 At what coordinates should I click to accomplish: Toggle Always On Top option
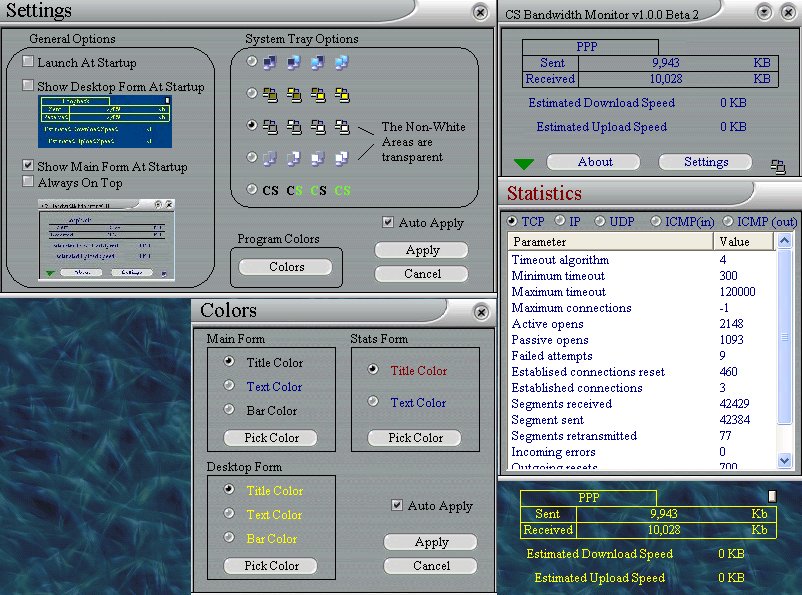point(29,183)
